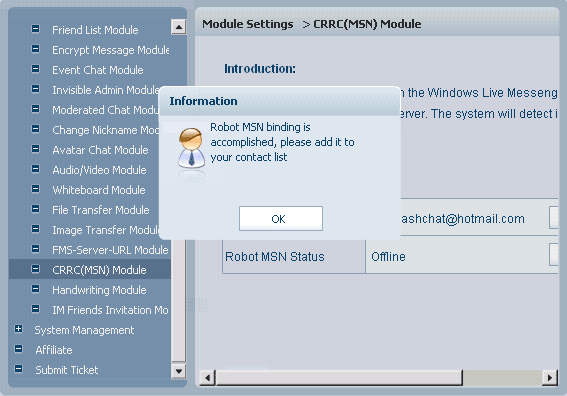Expand the System Management tree node
This screenshot has height=396, width=567.
18,329
